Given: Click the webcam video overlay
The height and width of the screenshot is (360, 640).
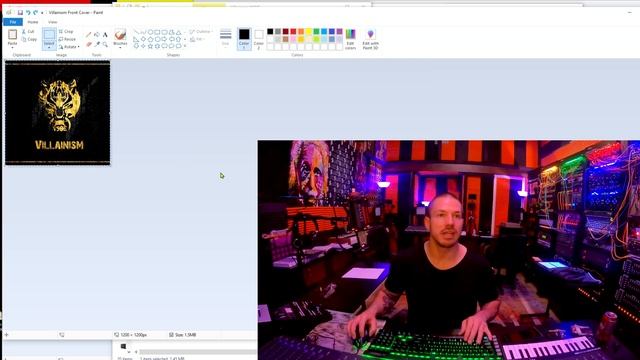Looking at the screenshot, I should coord(449,250).
